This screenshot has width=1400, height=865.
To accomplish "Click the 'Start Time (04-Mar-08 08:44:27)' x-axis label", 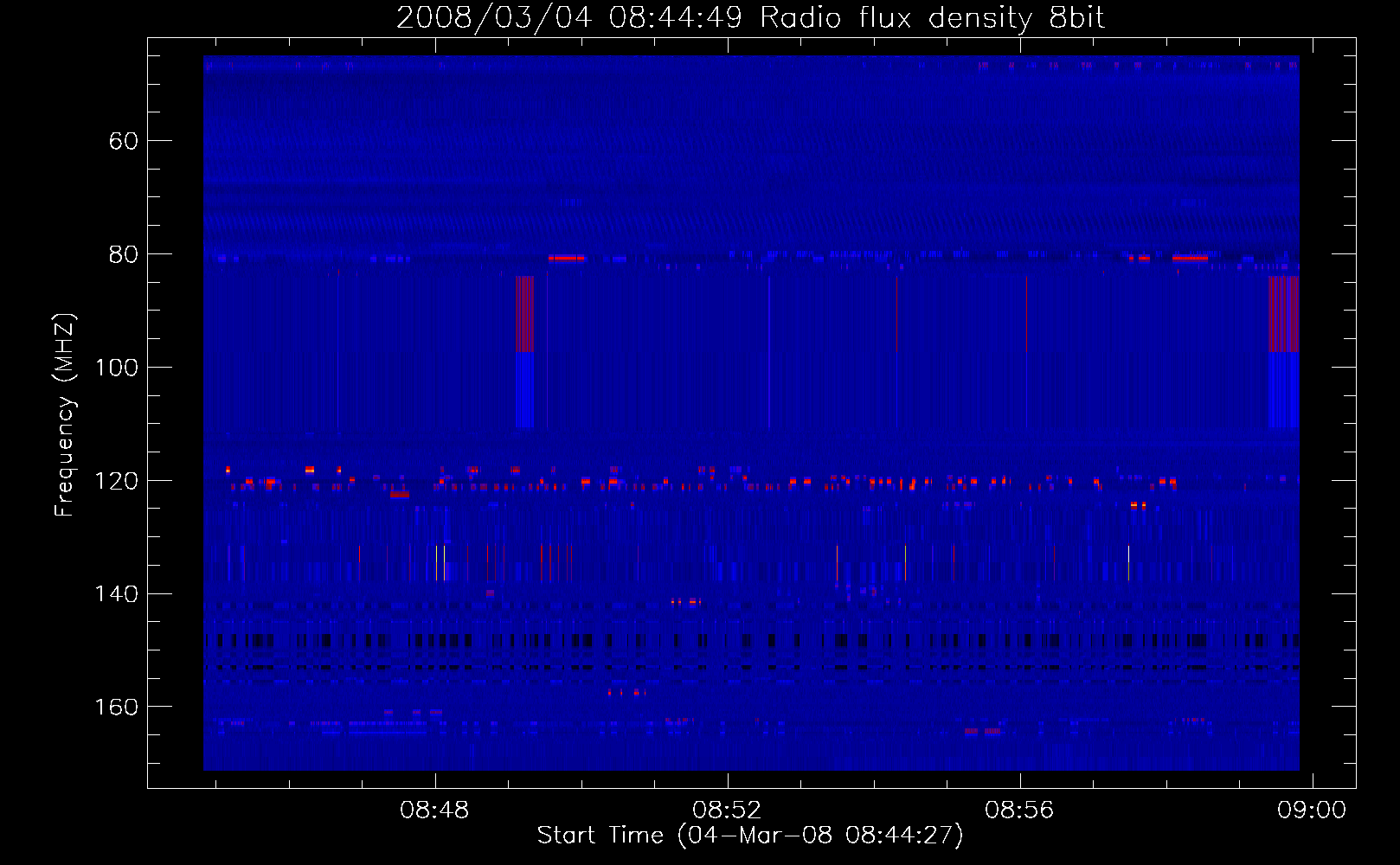I will [x=750, y=836].
